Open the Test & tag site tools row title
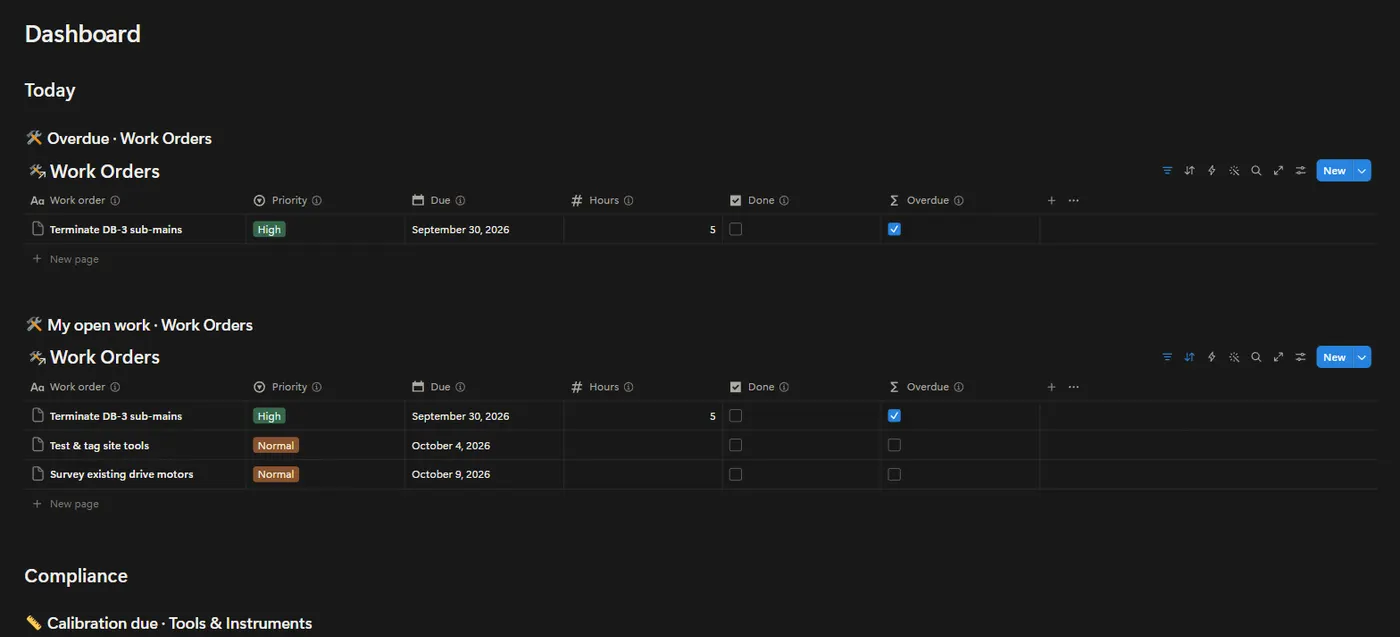 [99, 445]
